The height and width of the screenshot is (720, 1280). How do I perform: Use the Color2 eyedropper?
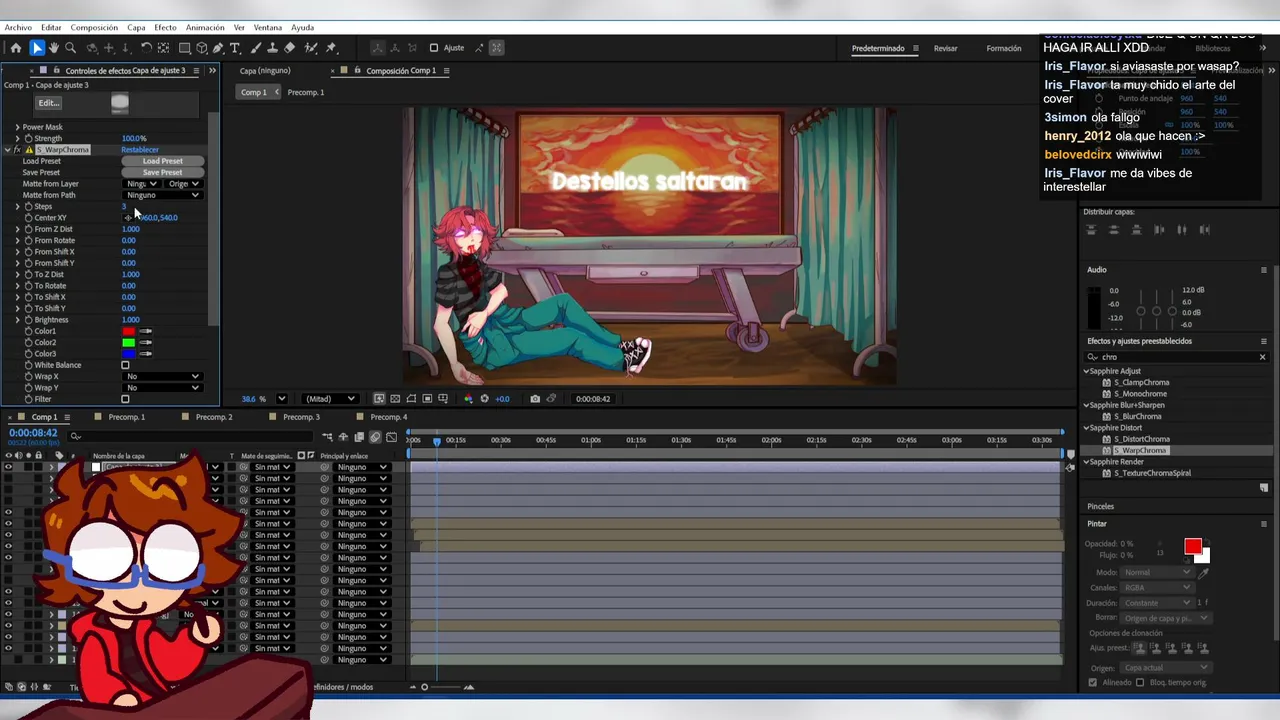(x=146, y=343)
